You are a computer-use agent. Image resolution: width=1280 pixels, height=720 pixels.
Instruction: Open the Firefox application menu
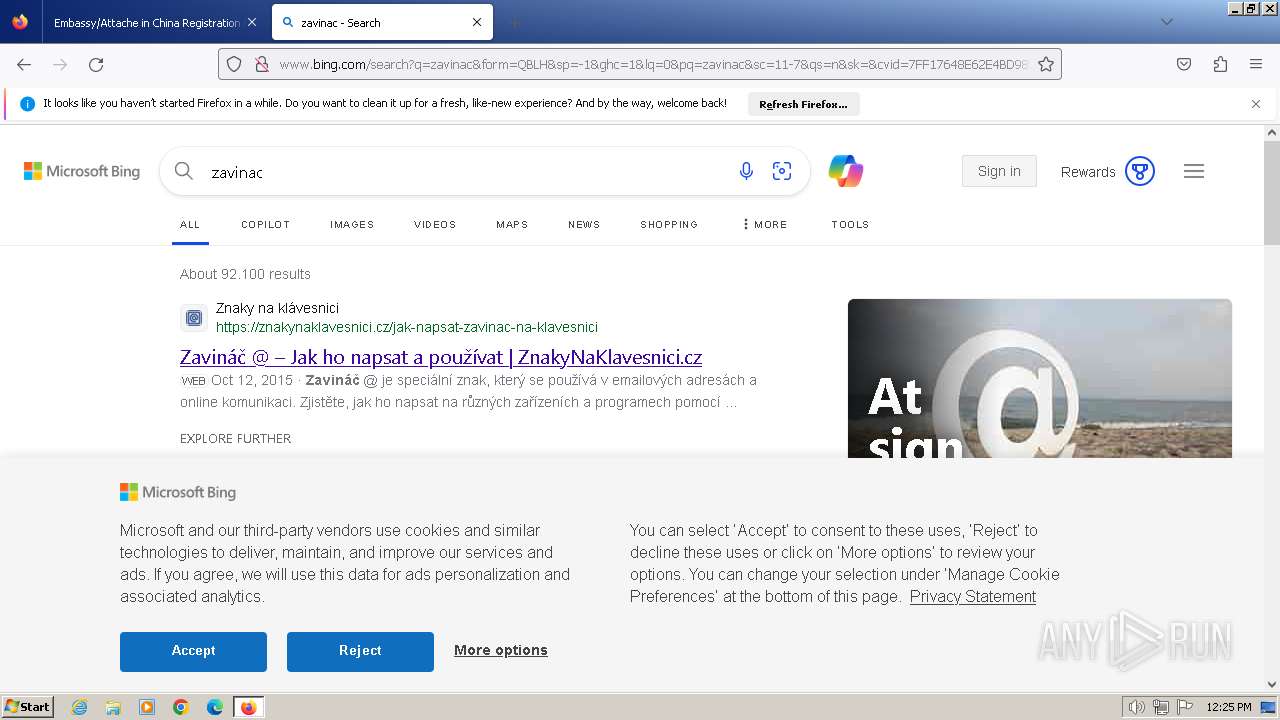tap(1256, 64)
